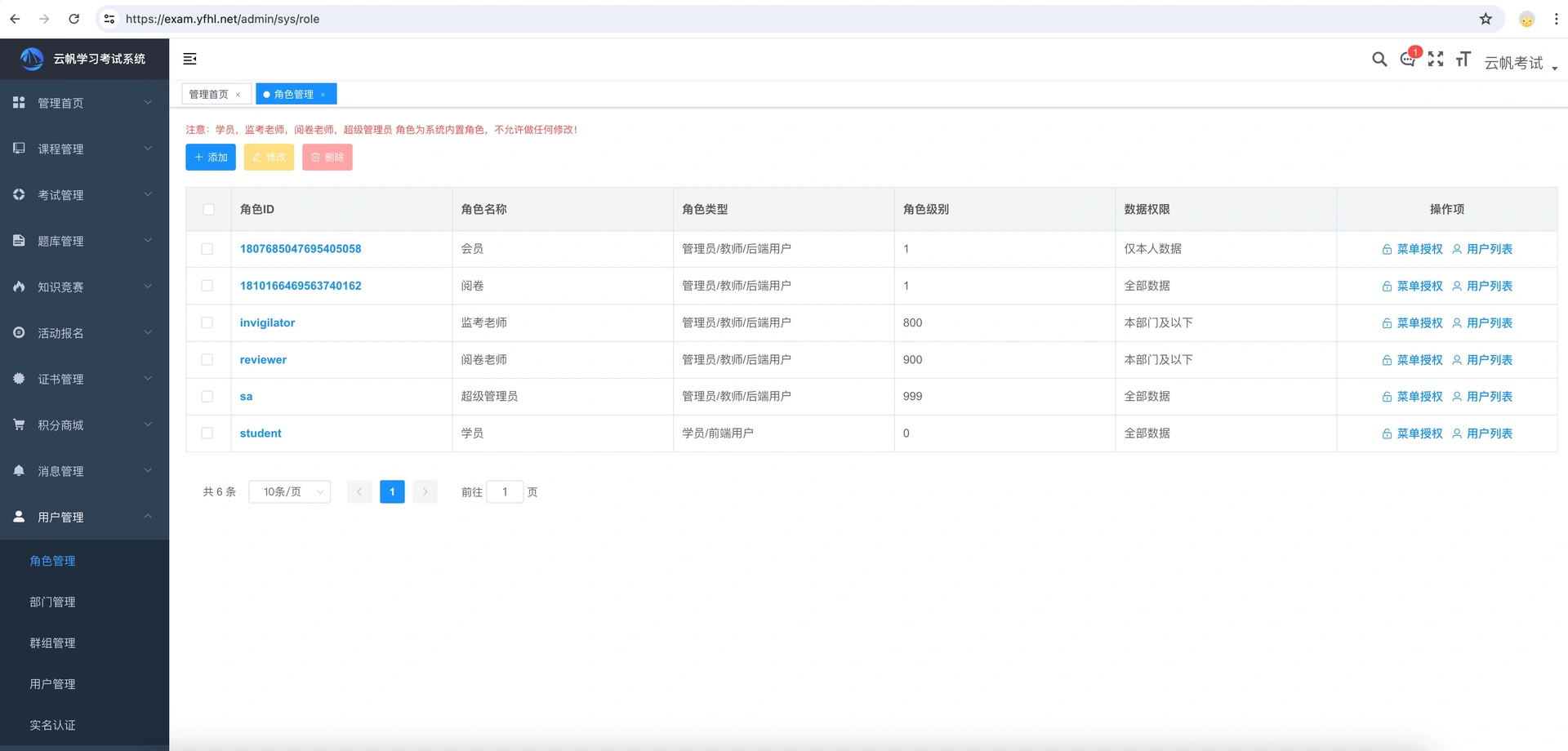1568x751 pixels.
Task: Check the row for role 阅卷
Action: pos(207,286)
